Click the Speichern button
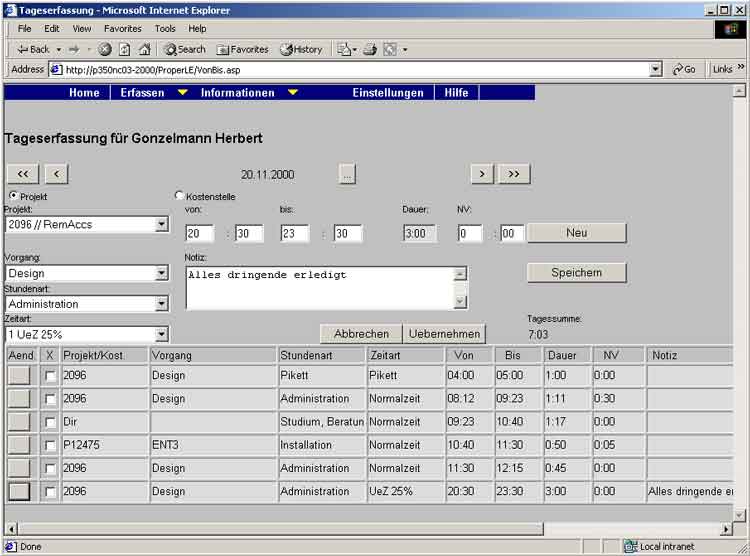 (x=576, y=273)
